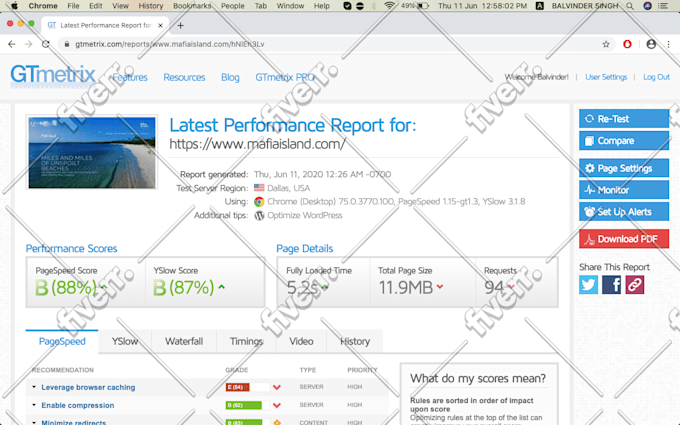Click the Re-Test button
The width and height of the screenshot is (680, 425).
(624, 118)
